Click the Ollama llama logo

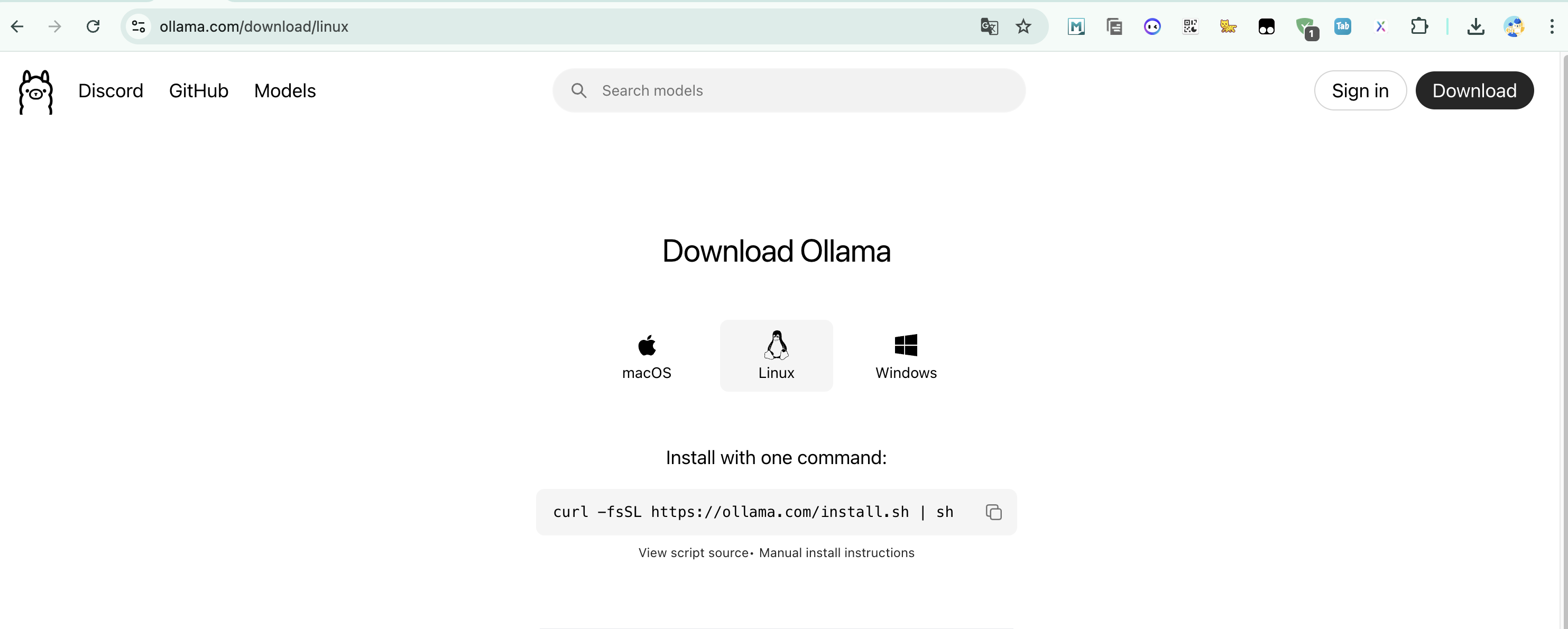[36, 92]
